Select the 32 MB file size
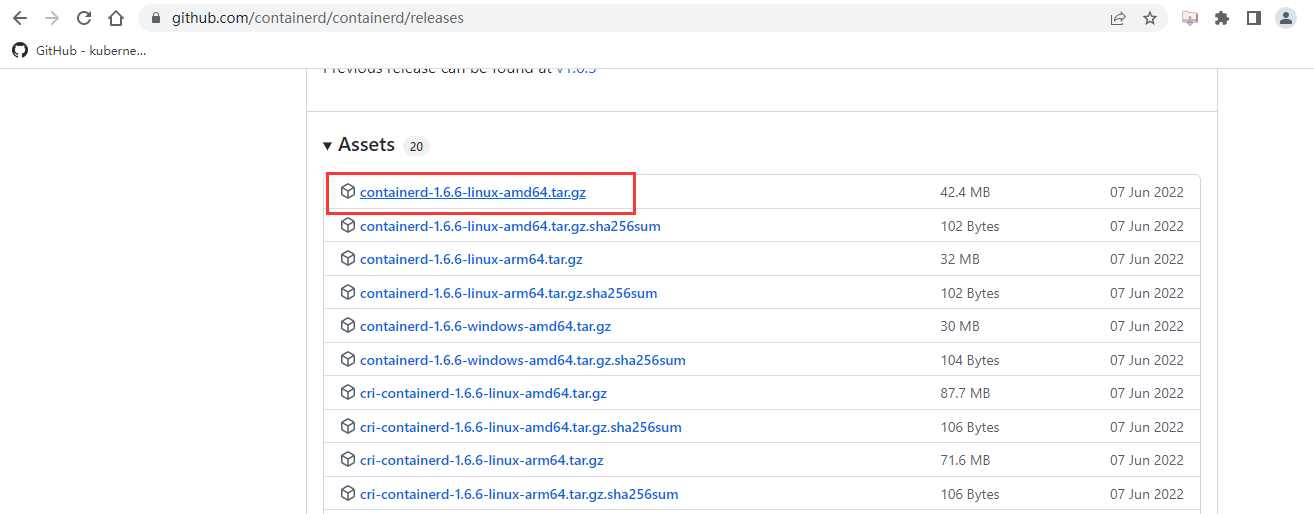Image resolution: width=1314 pixels, height=514 pixels. [x=960, y=259]
